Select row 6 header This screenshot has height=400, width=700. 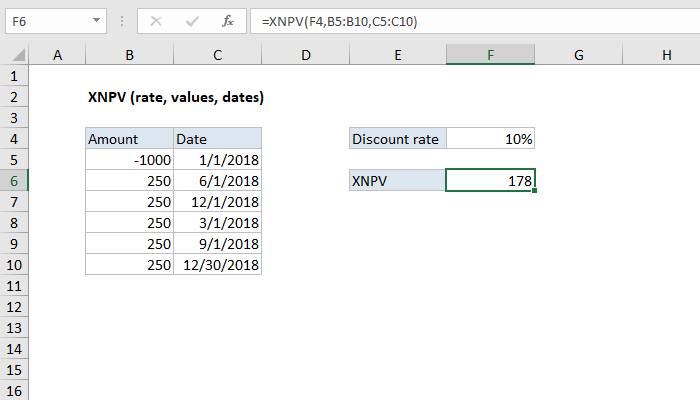point(15,180)
